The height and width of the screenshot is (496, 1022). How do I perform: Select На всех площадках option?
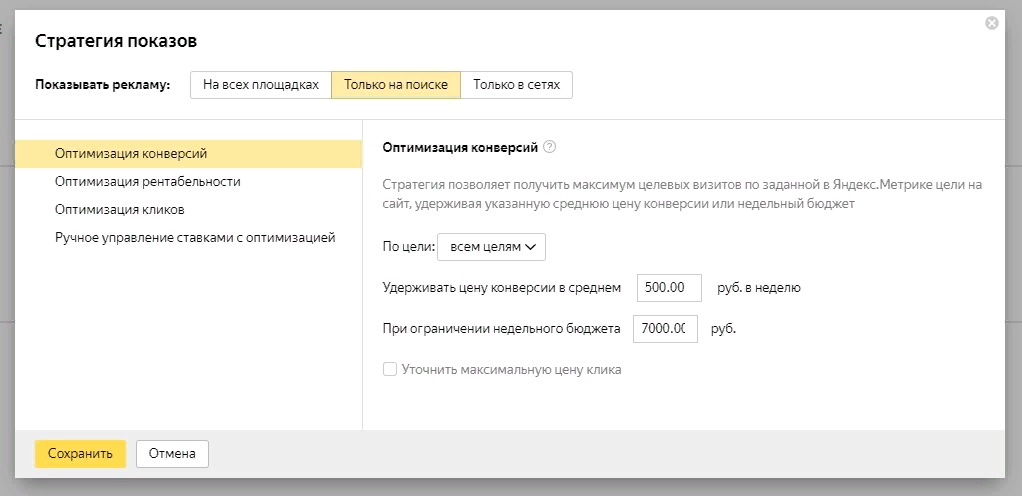point(260,85)
